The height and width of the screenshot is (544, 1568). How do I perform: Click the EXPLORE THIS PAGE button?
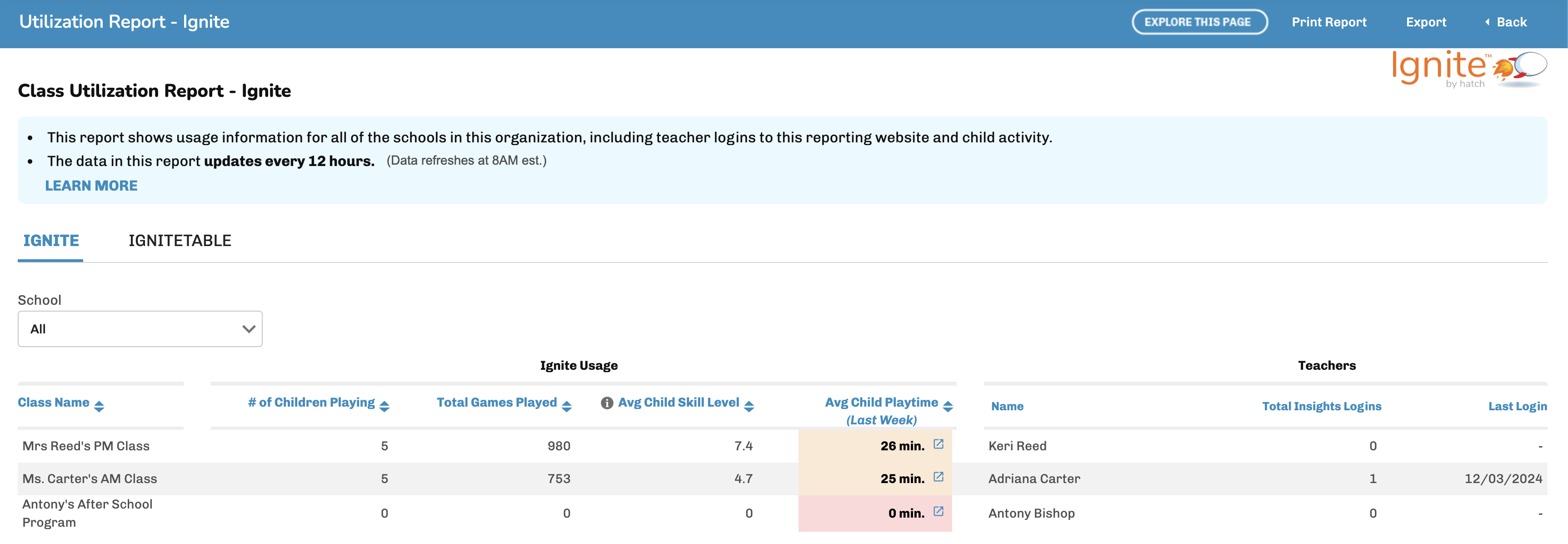(x=1199, y=22)
